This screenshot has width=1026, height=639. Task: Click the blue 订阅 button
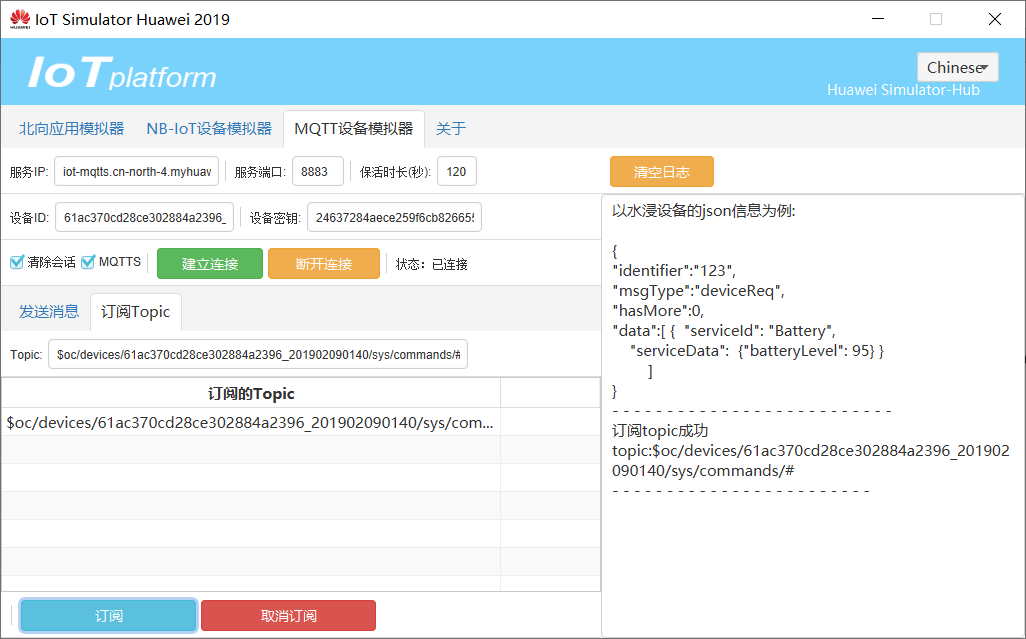click(x=109, y=615)
